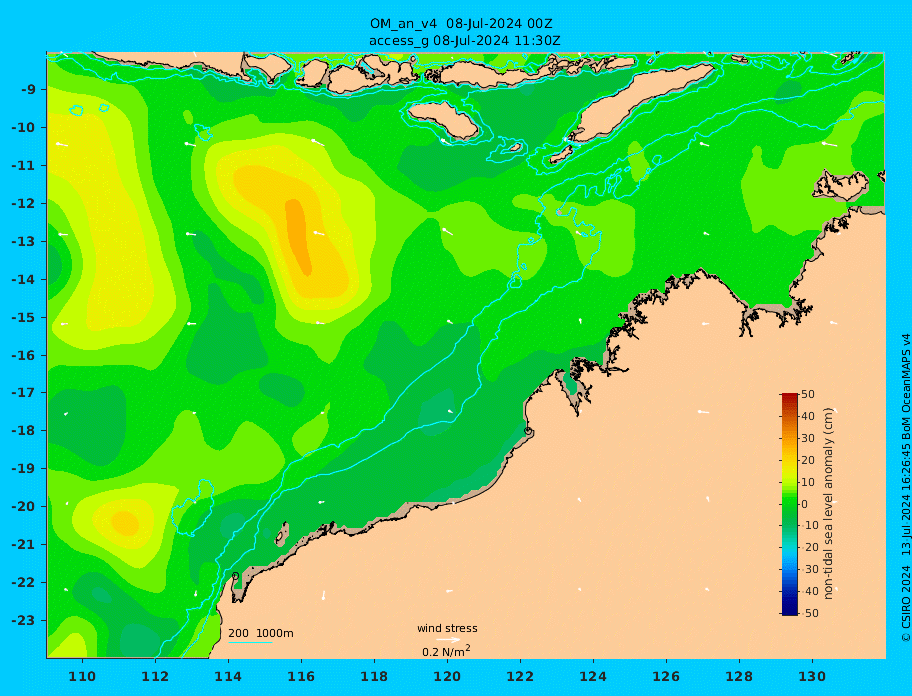Image resolution: width=912 pixels, height=696 pixels.
Task: Click longitude axis label "116"
Action: [x=301, y=677]
